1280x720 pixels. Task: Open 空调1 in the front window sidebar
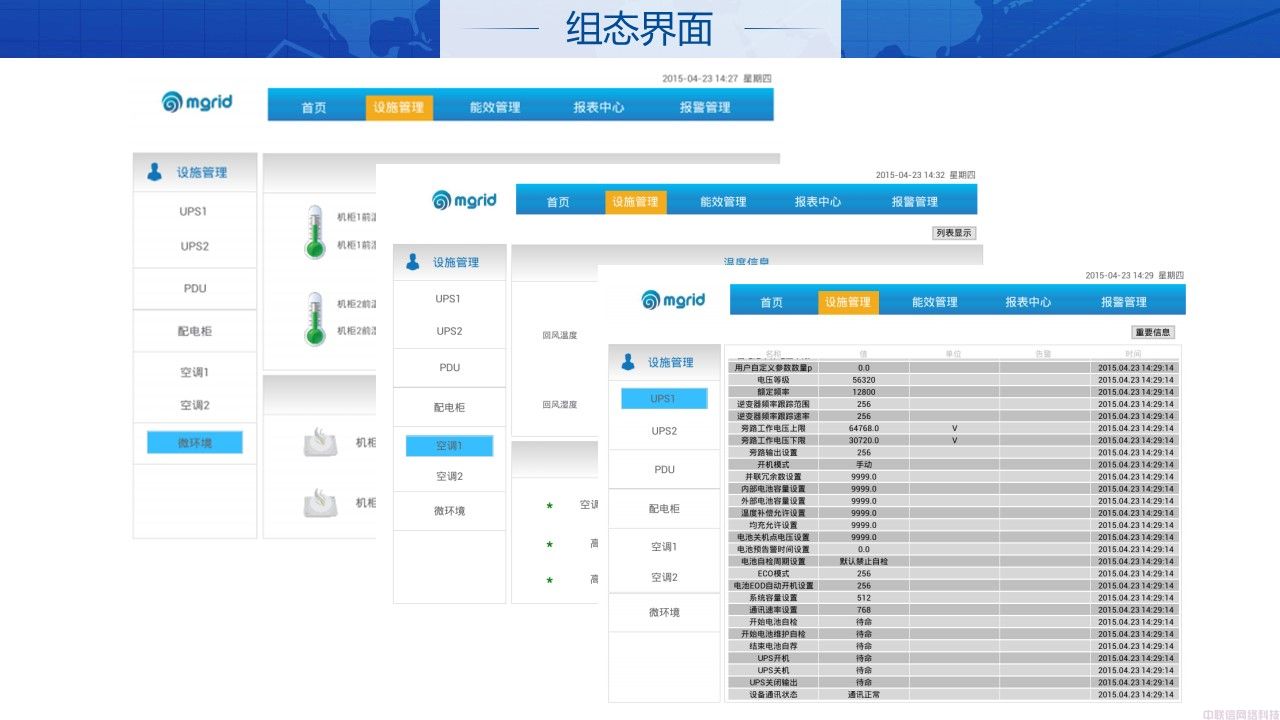664,547
